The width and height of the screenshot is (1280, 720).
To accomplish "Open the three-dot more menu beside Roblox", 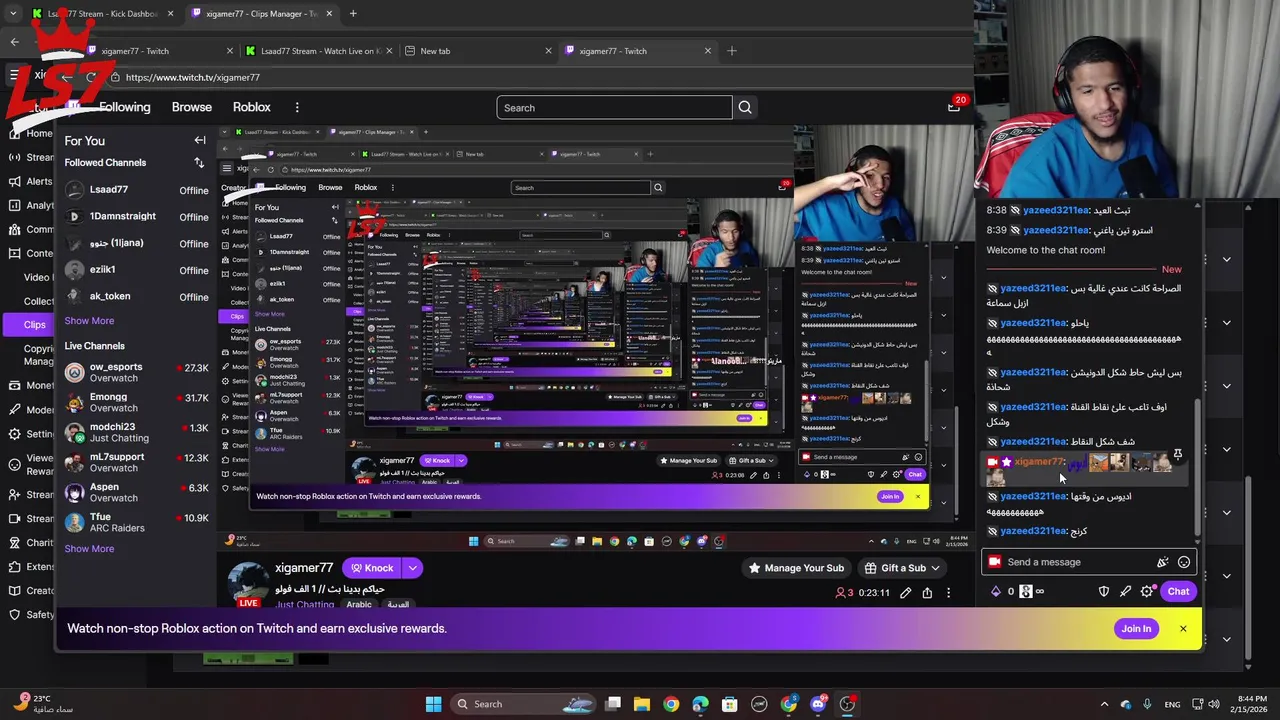I will point(297,107).
